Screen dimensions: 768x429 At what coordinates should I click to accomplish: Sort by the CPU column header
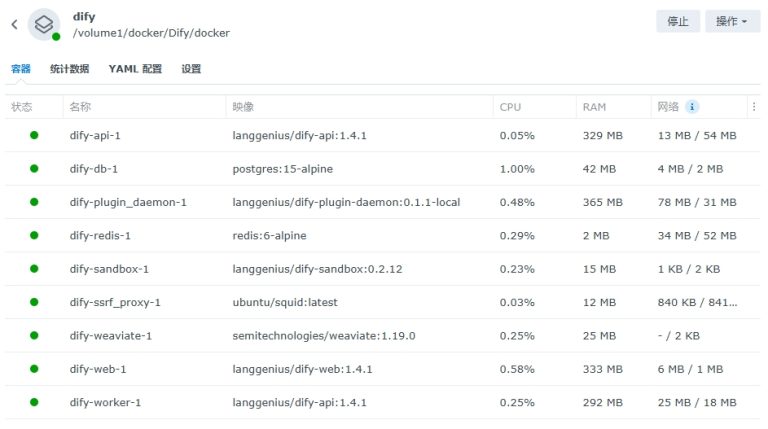[510, 107]
